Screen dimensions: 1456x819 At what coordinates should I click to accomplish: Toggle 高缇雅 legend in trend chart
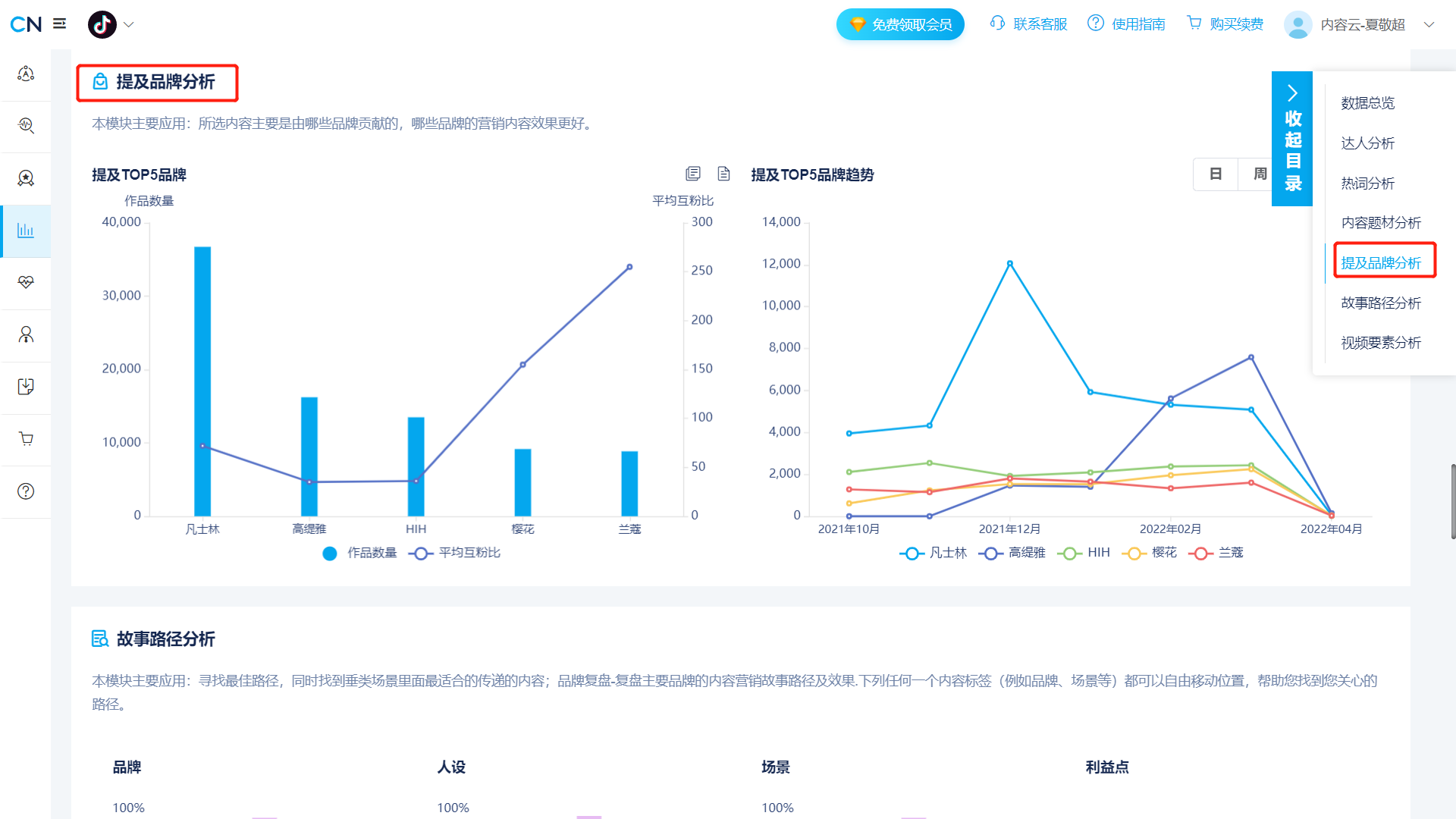click(1012, 553)
